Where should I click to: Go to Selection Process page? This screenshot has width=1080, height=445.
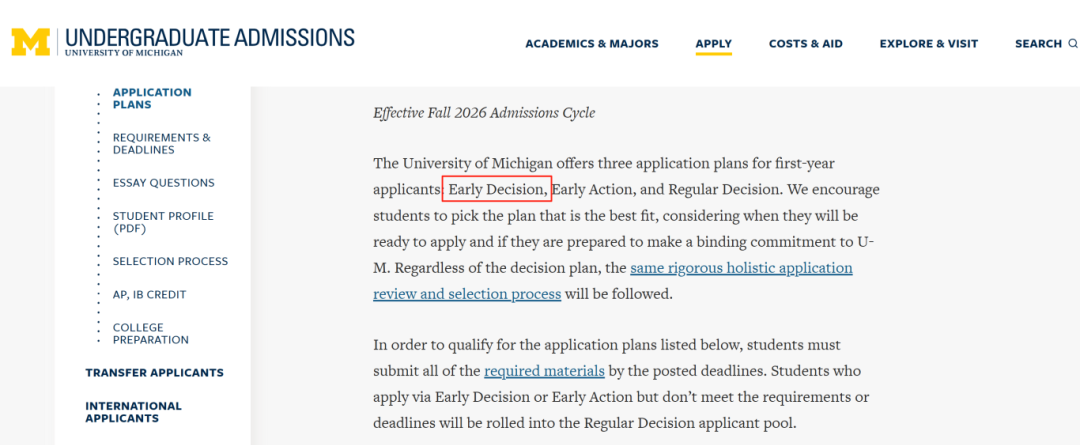(170, 261)
